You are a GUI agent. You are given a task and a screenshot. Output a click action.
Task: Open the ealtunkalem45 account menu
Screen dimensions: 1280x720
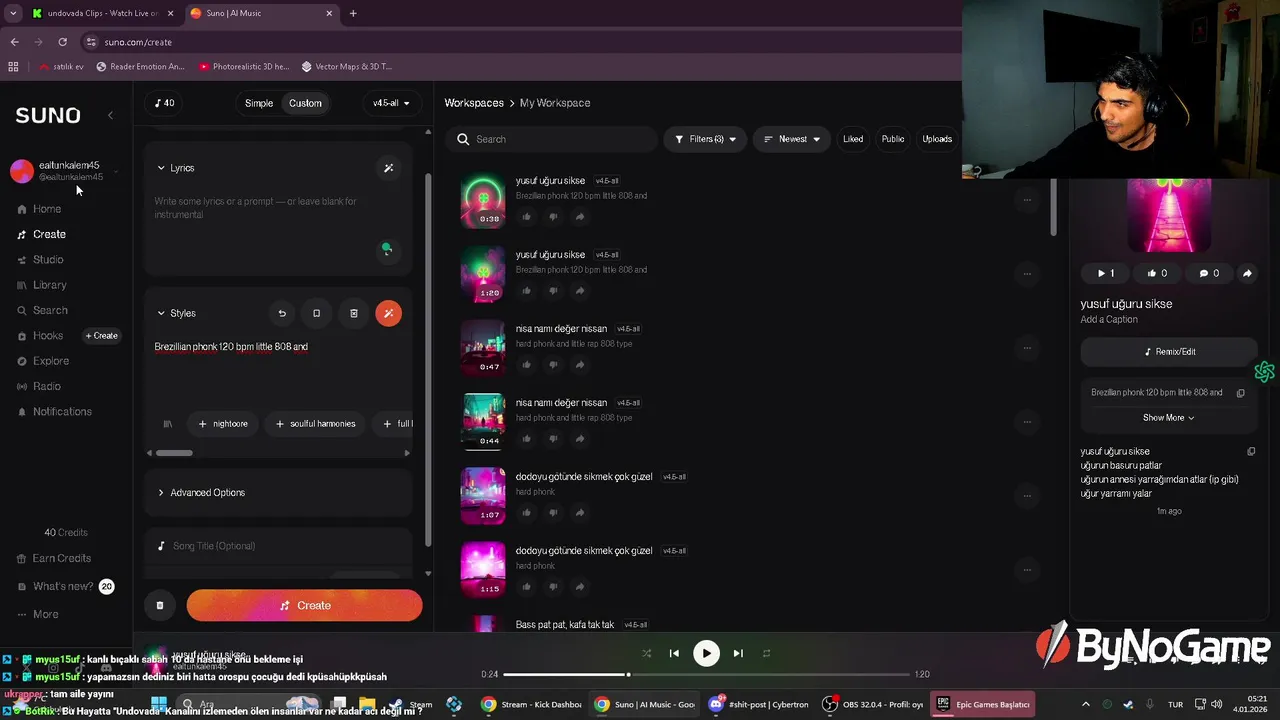[65, 170]
